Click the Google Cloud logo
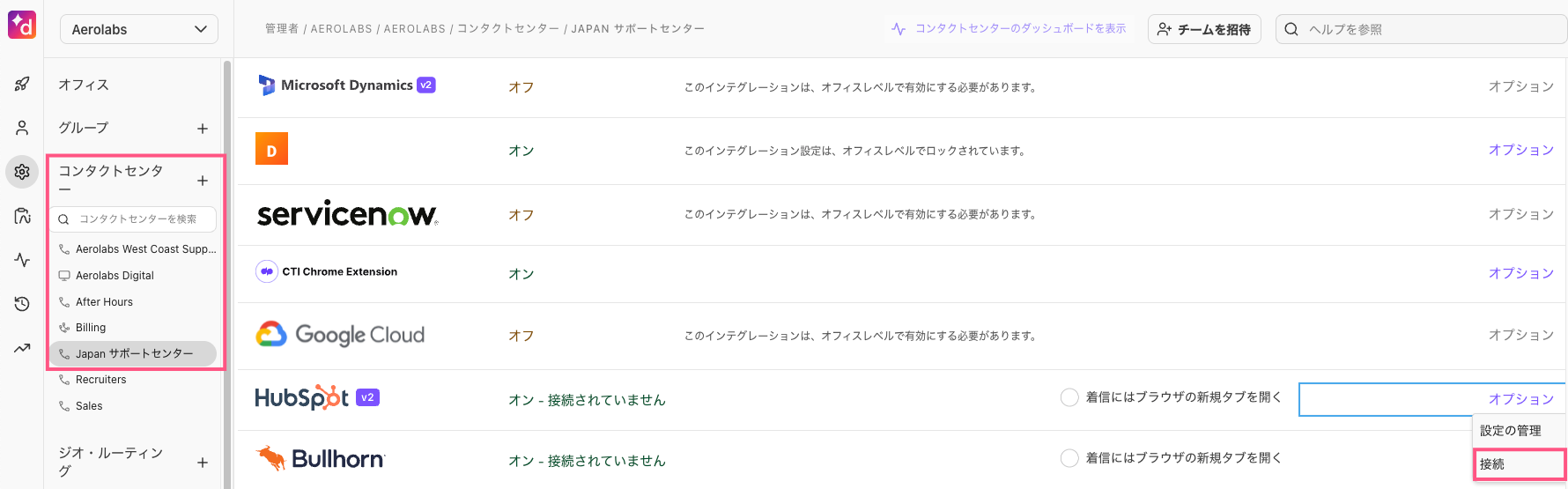 click(x=340, y=335)
